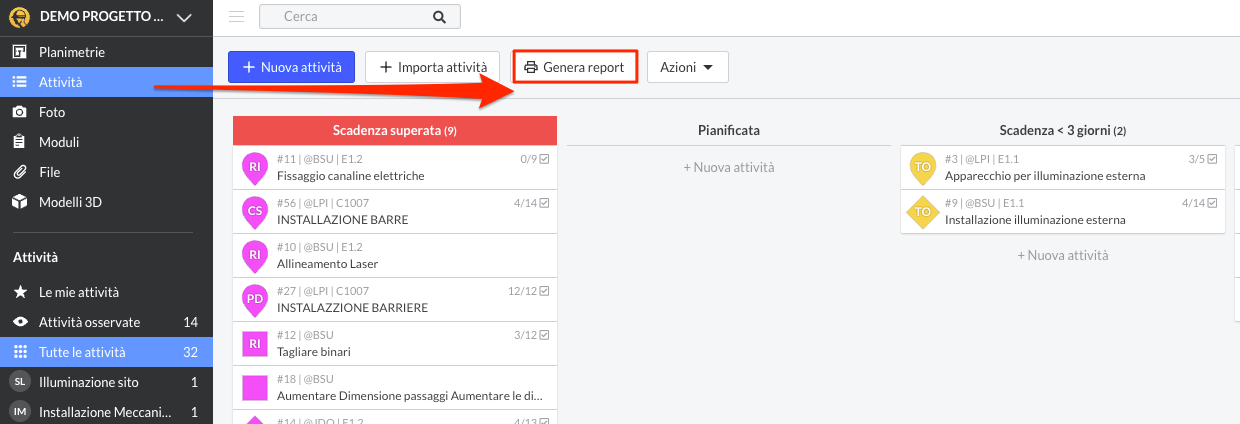Click the Attività list icon in sidebar
The height and width of the screenshot is (424, 1240).
pos(19,82)
